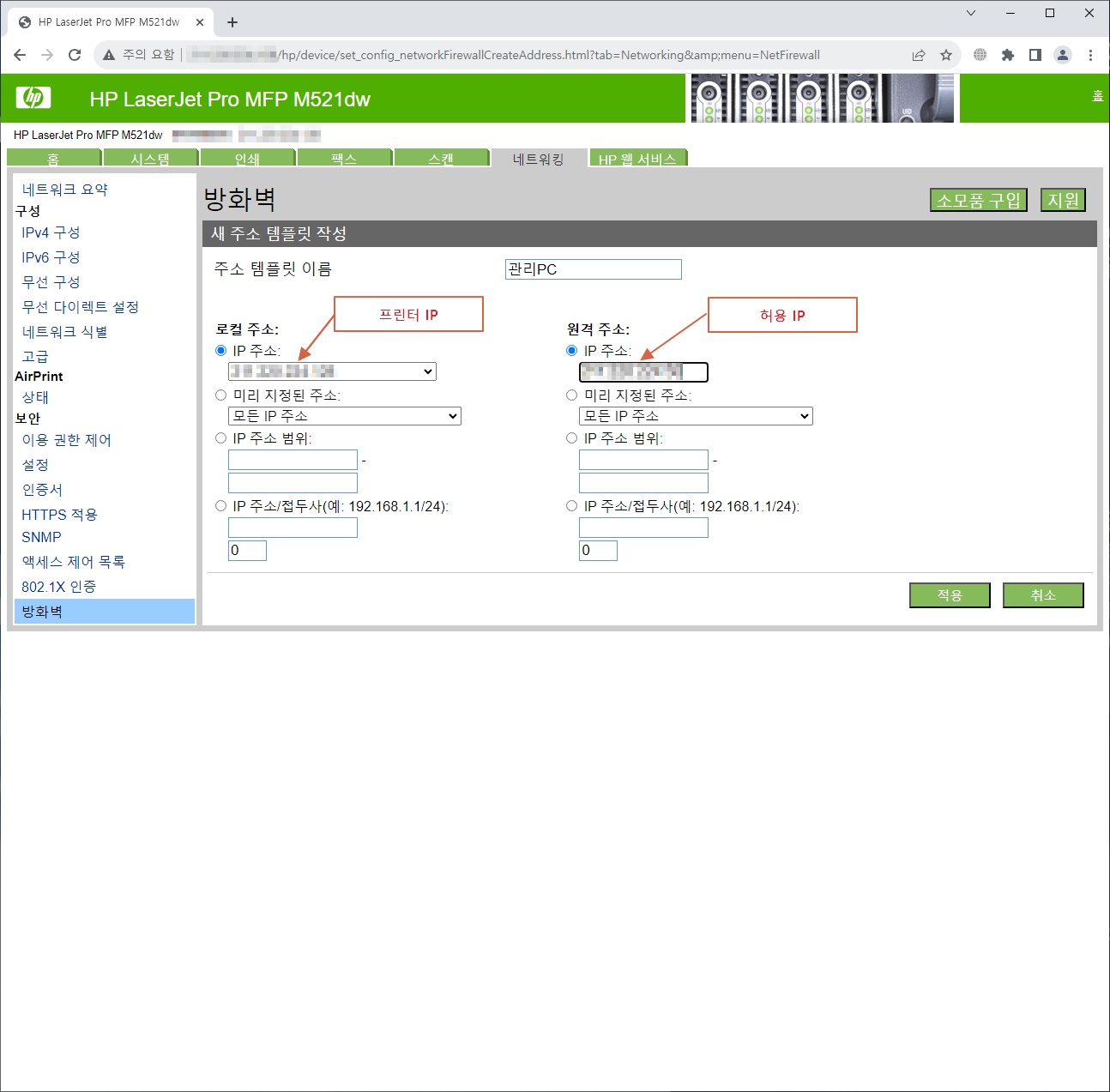Image resolution: width=1110 pixels, height=1092 pixels.
Task: Open 무선 구성 link
Action: point(51,282)
